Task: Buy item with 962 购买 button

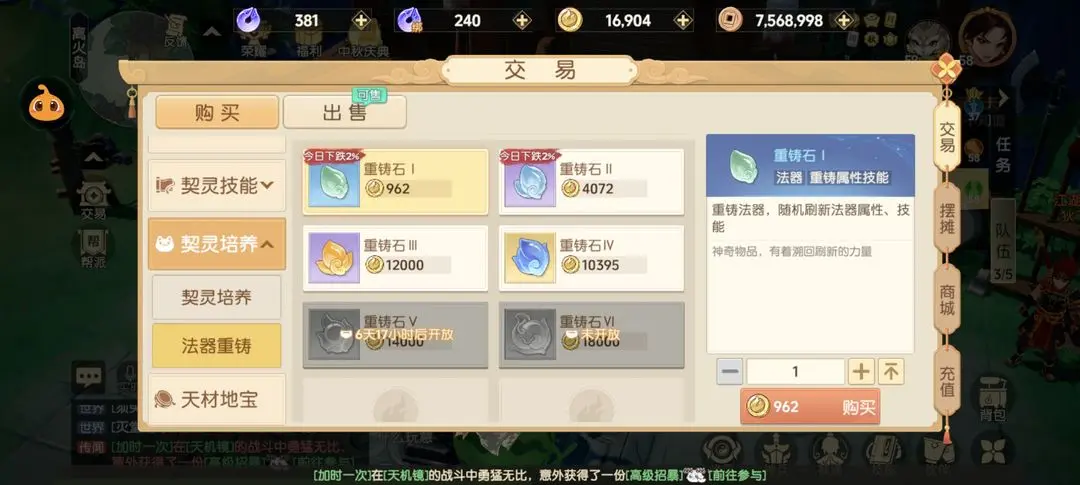Action: pyautogui.click(x=810, y=407)
